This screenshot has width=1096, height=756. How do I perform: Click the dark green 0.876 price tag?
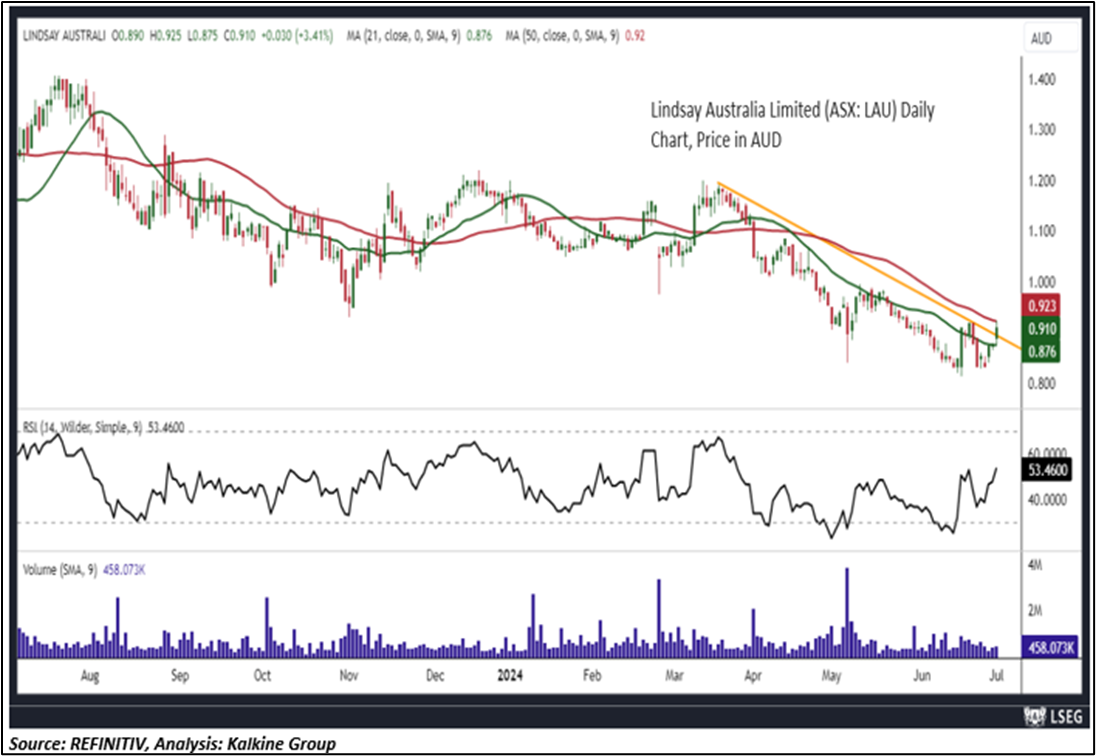click(1041, 351)
